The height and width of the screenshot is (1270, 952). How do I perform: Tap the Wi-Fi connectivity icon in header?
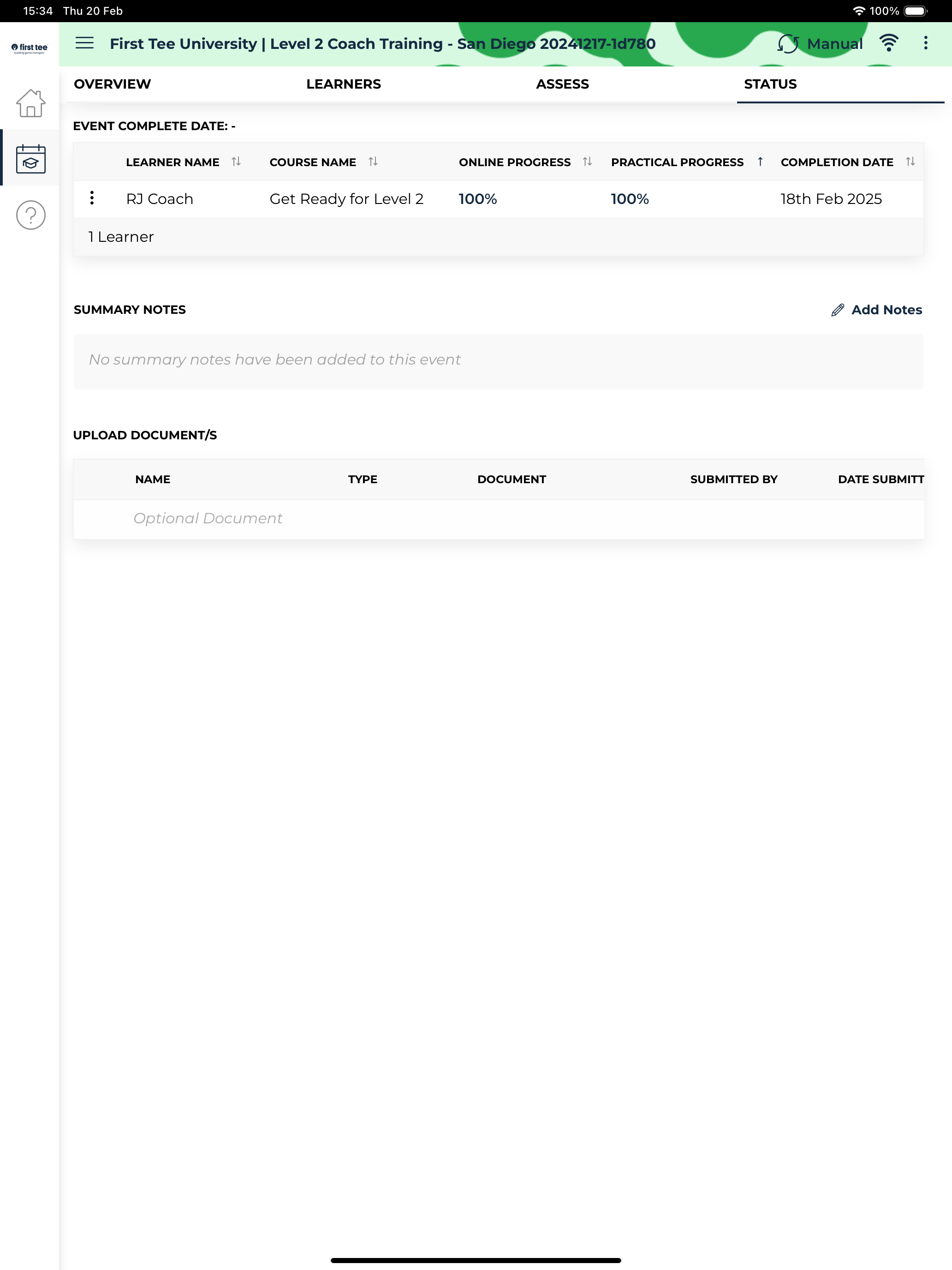click(x=888, y=43)
